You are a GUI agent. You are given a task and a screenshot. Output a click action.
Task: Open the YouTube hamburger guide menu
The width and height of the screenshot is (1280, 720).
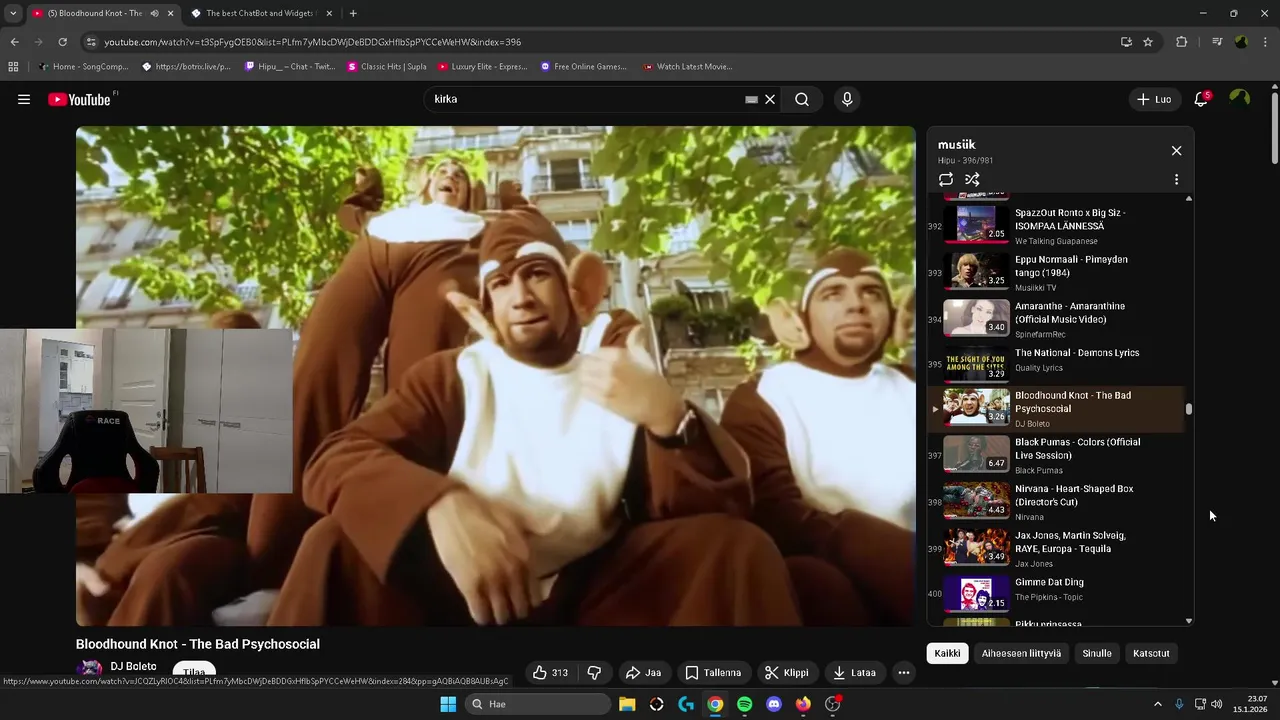point(24,99)
